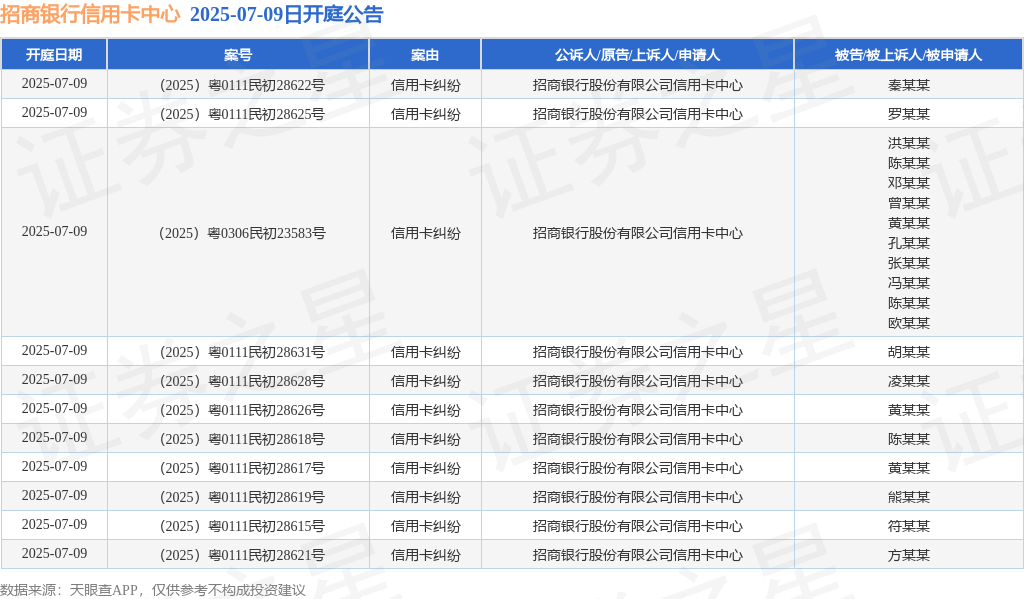Viewport: 1024px width, 599px height.
Task: Click the date in the 28619号 row
Action: pos(54,495)
